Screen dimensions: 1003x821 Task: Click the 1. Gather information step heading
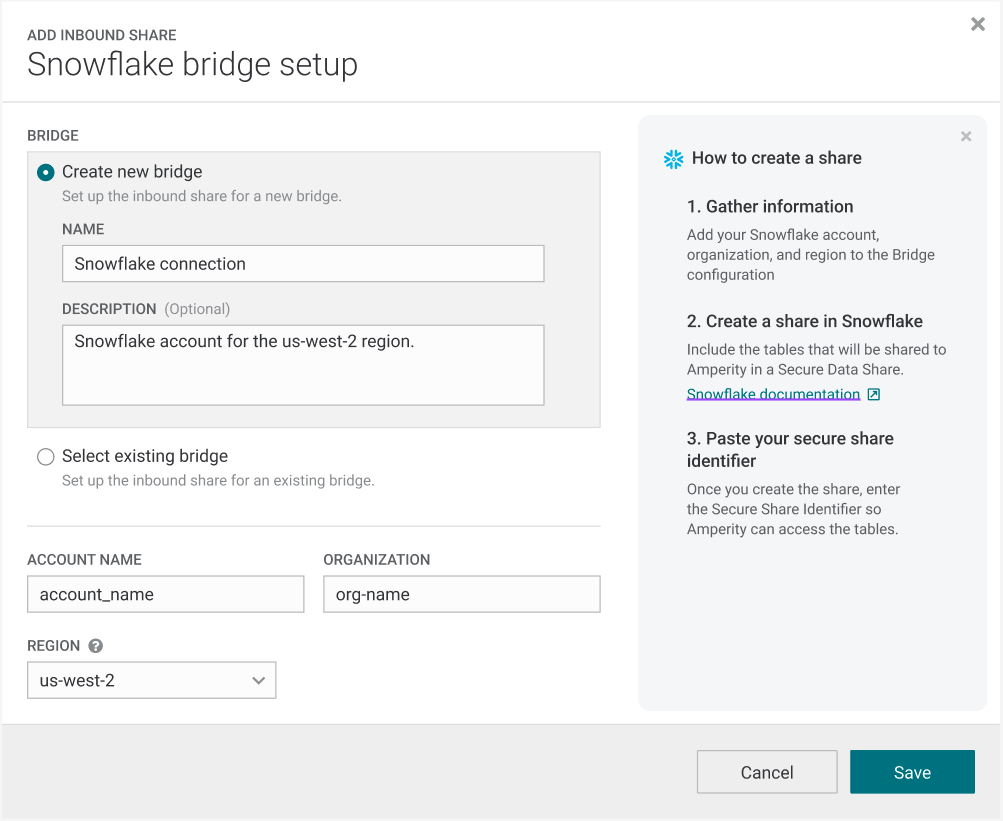[769, 207]
